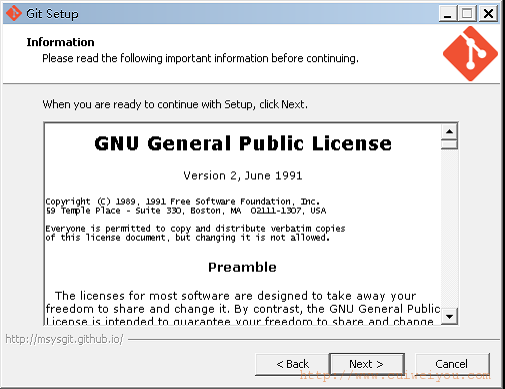
Task: Click the license scrollbar thumb
Action: click(449, 144)
